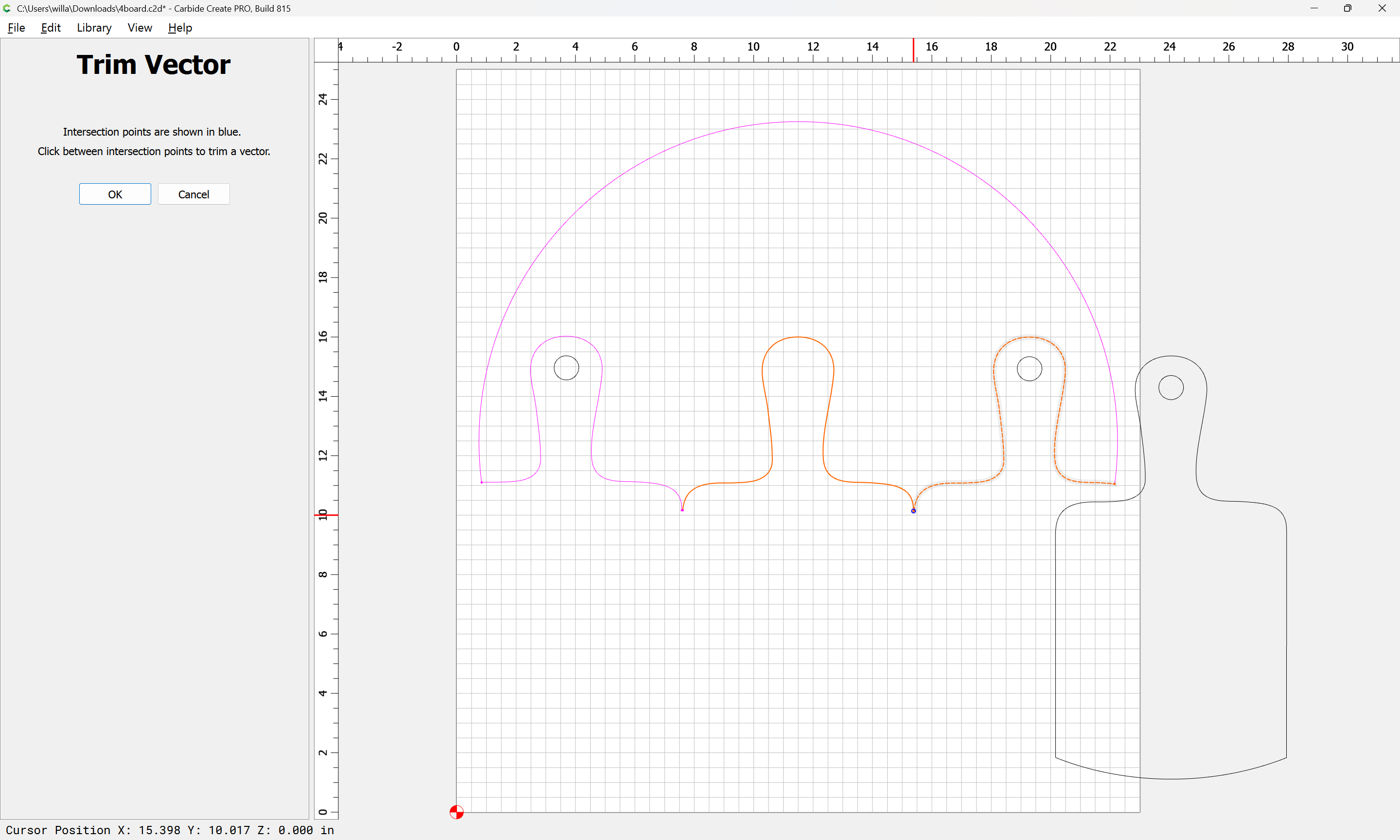
Task: Open the View menu
Action: [x=140, y=28]
